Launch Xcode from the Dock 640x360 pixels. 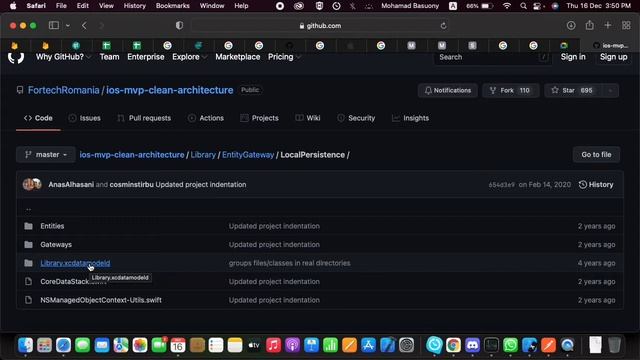tap(387, 345)
